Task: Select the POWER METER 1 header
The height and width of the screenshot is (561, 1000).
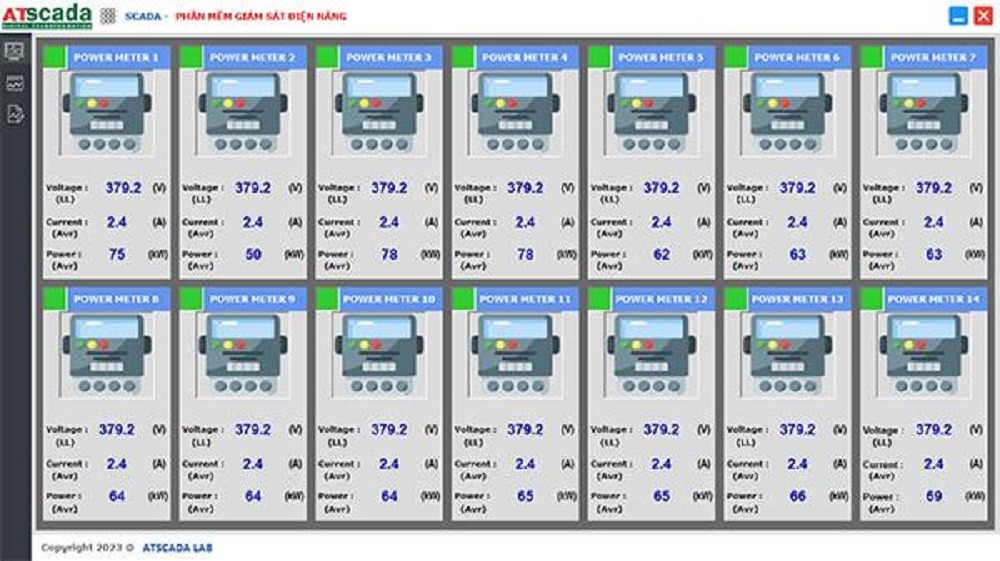Action: (x=118, y=57)
